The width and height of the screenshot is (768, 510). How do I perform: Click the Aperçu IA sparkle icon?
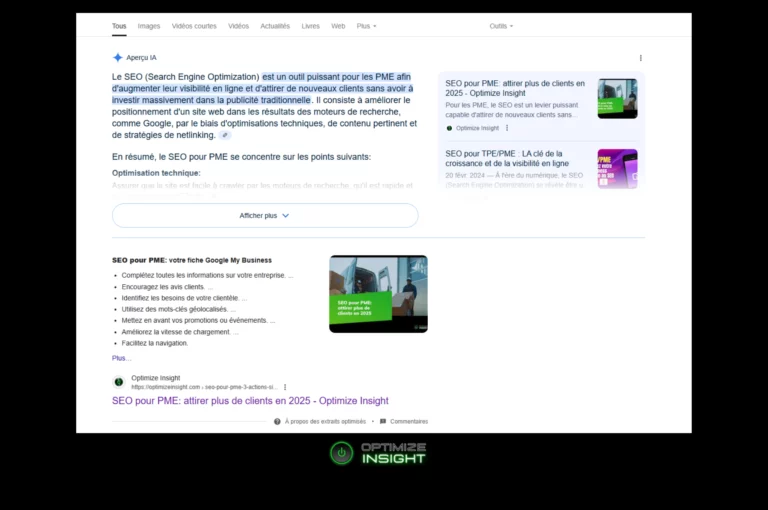tap(118, 57)
